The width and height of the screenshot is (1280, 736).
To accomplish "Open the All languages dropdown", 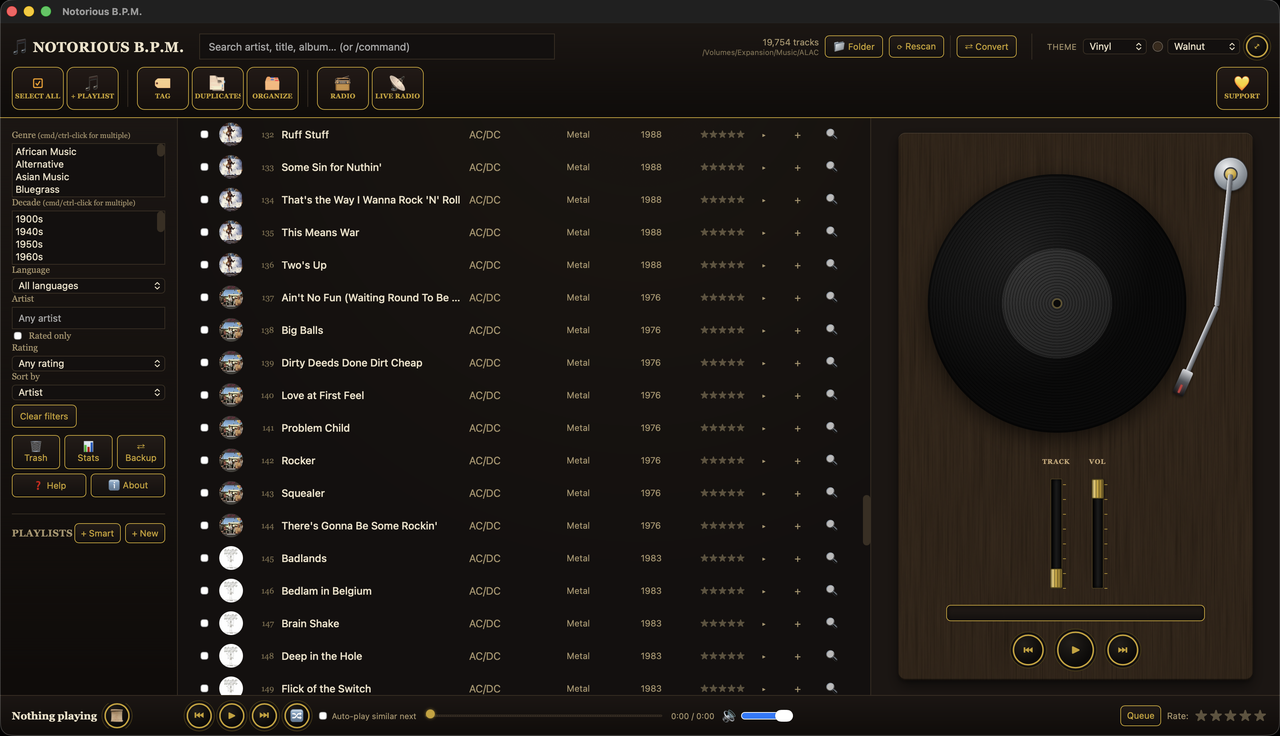I will pos(88,286).
